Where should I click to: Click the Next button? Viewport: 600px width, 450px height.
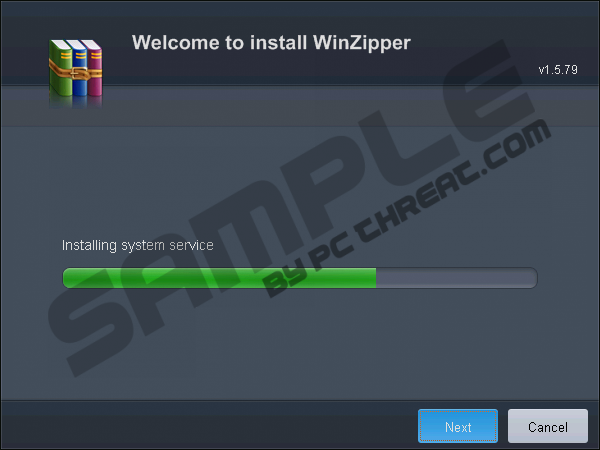point(458,426)
